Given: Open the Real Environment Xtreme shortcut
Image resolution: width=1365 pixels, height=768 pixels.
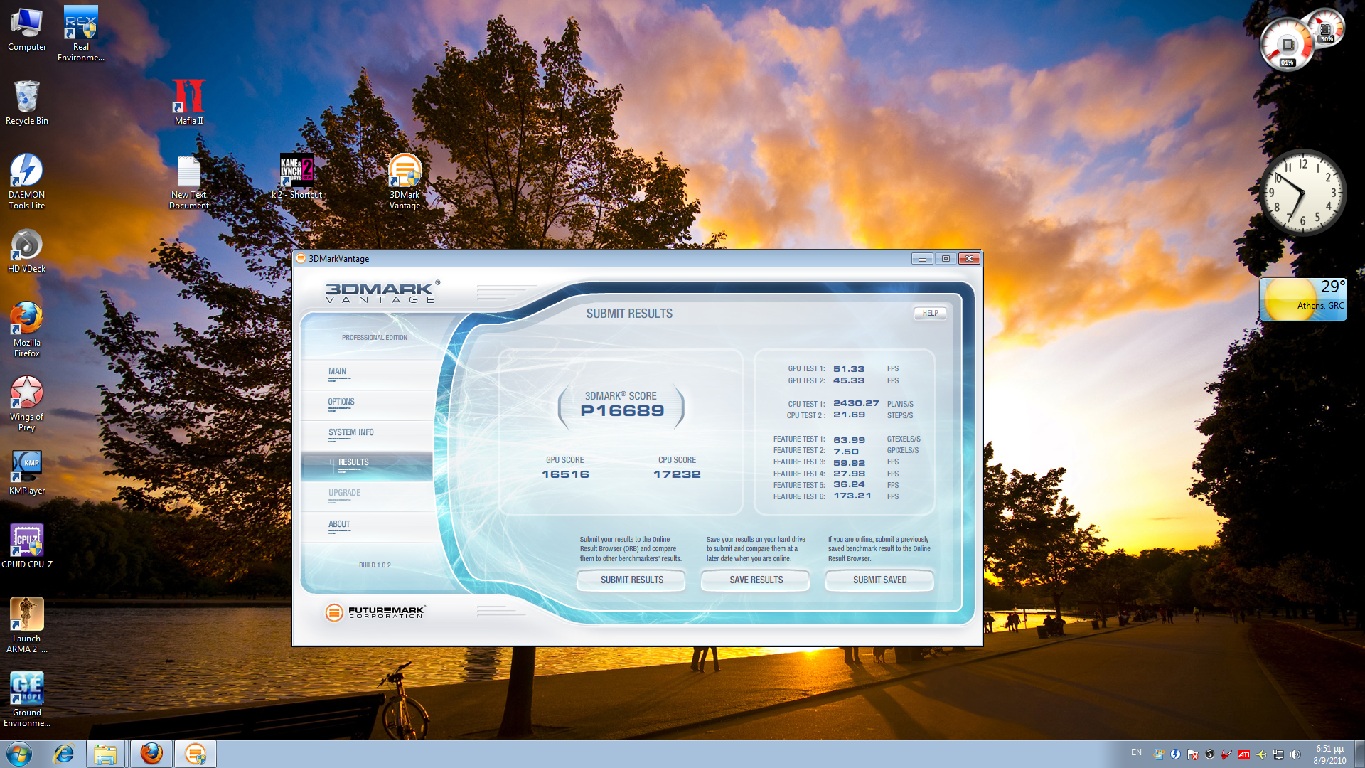Looking at the screenshot, I should [x=81, y=33].
